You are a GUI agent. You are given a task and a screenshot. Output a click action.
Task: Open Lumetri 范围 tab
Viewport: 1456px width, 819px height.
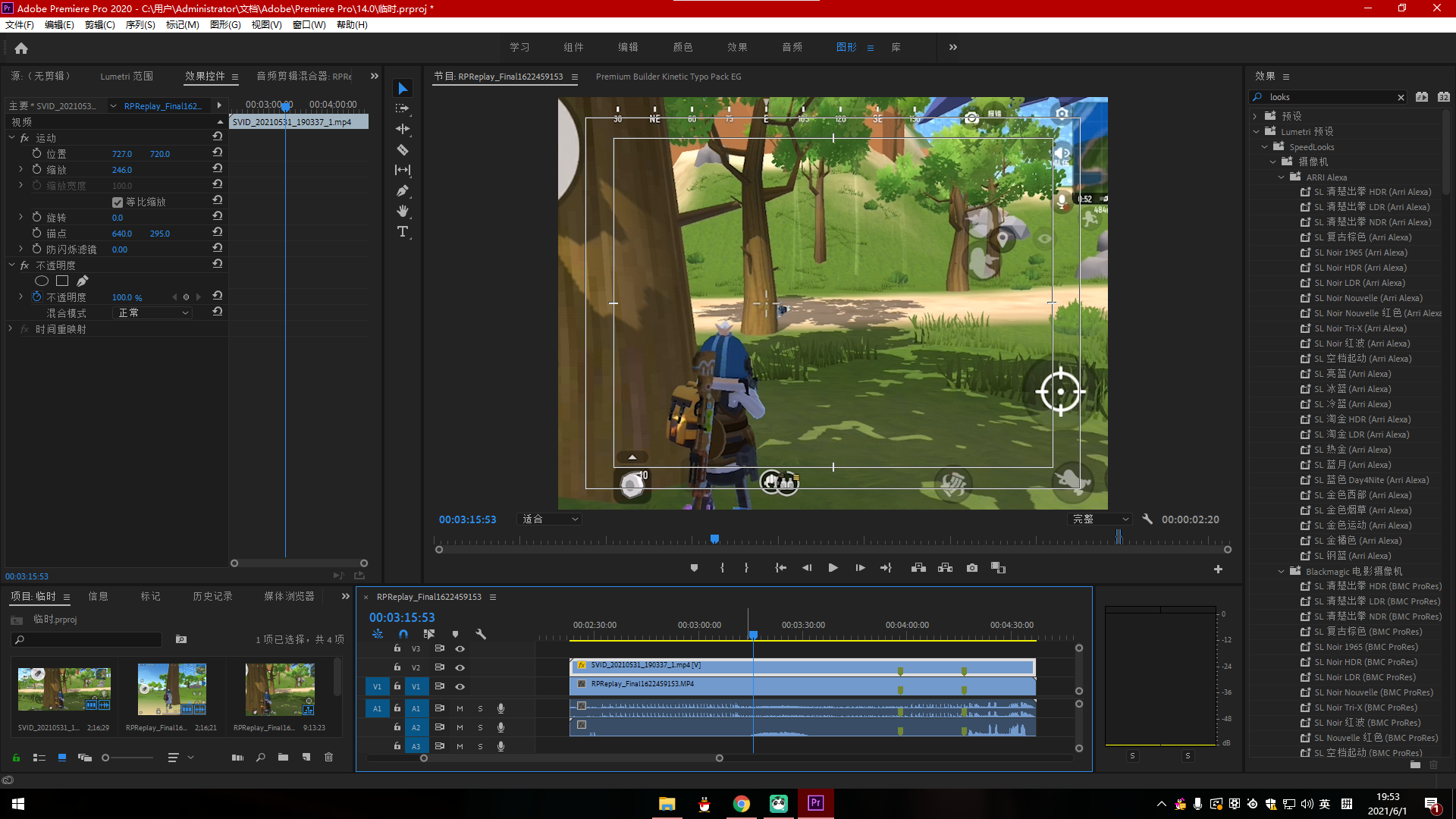point(126,76)
